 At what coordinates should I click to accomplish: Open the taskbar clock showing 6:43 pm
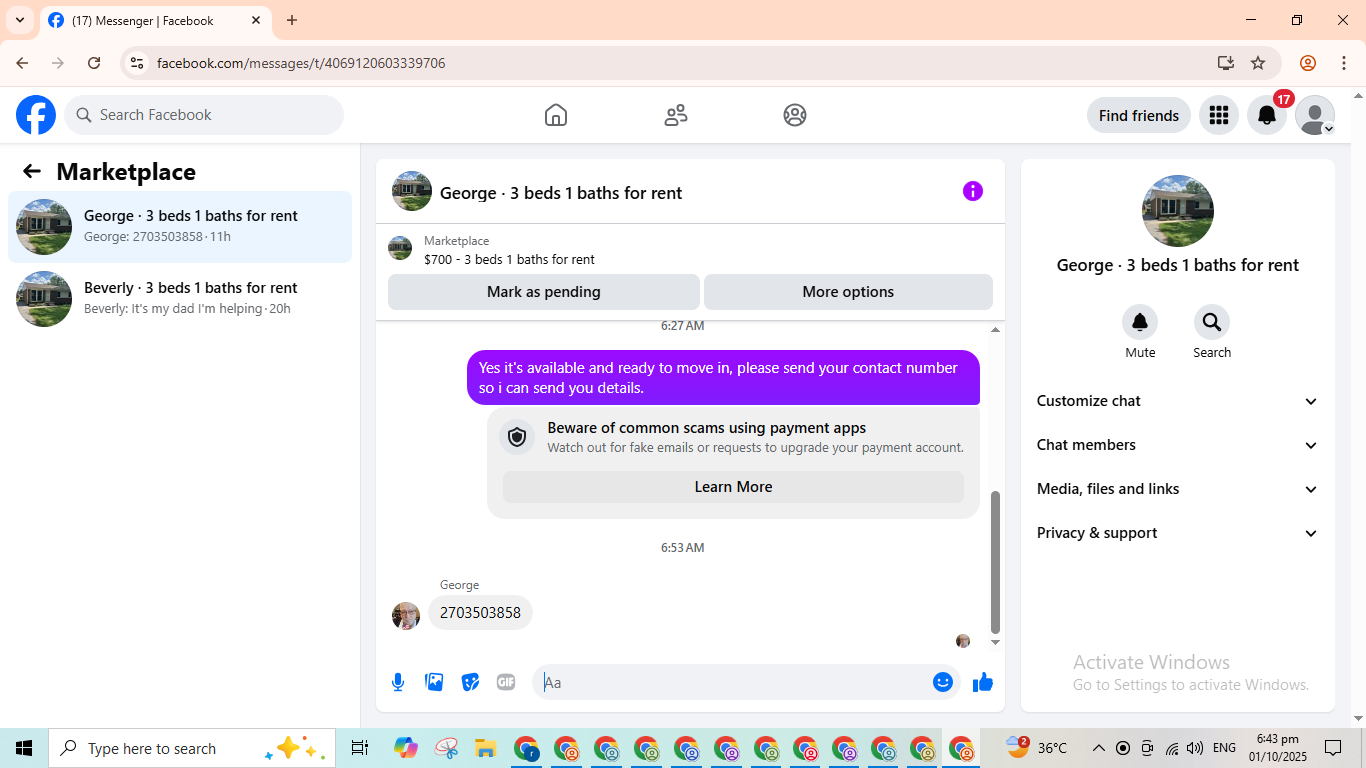click(x=1277, y=748)
